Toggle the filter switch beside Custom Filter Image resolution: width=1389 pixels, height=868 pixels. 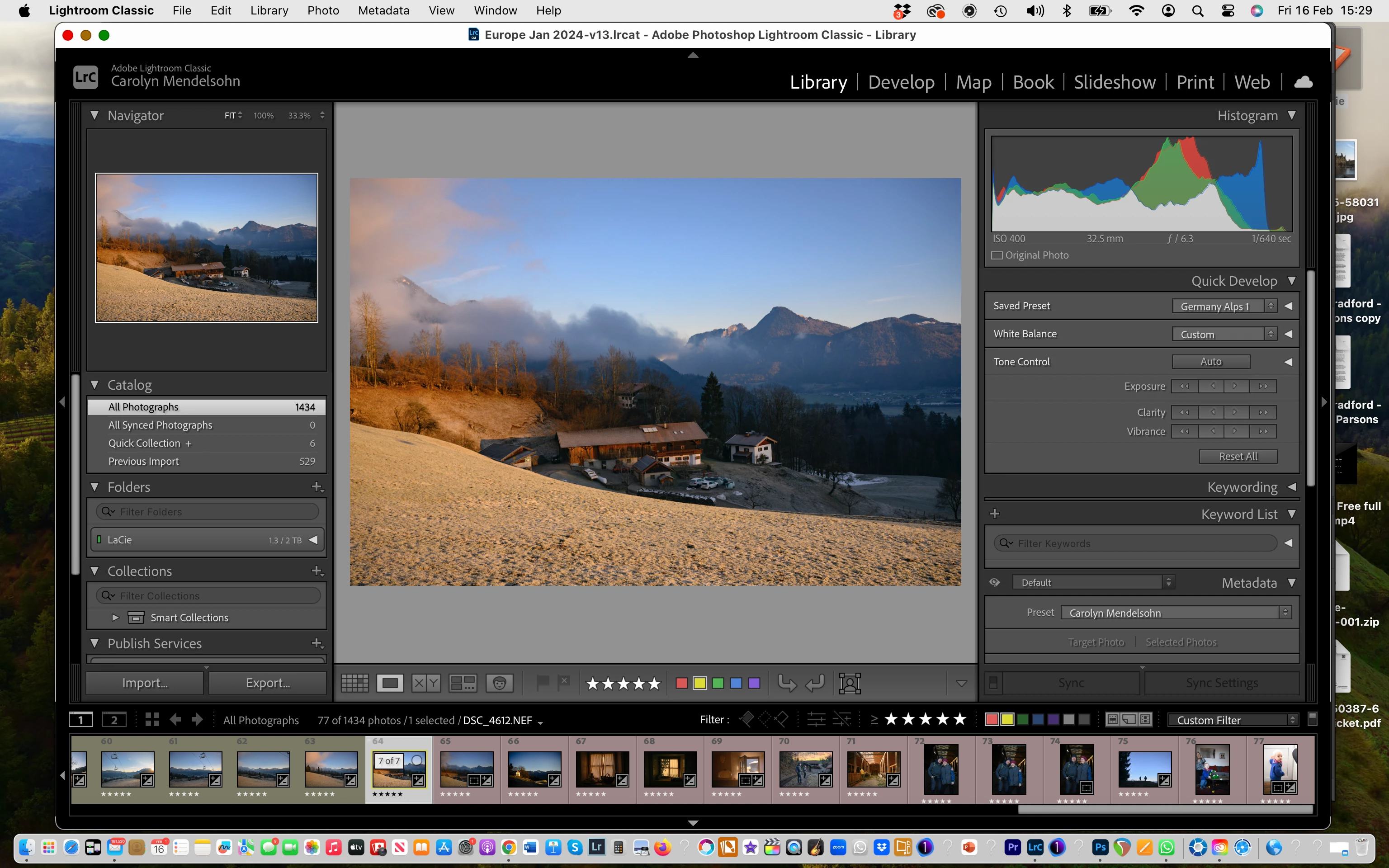click(1312, 719)
